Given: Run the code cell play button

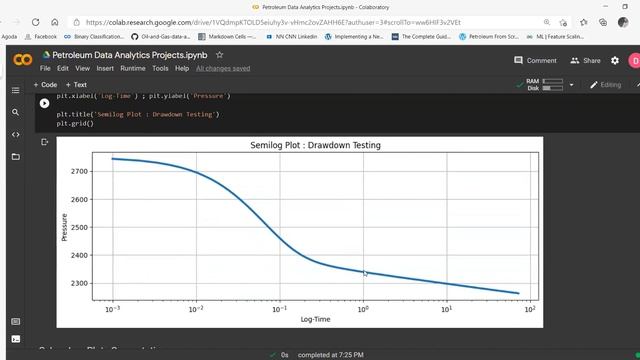Looking at the screenshot, I should (x=44, y=104).
